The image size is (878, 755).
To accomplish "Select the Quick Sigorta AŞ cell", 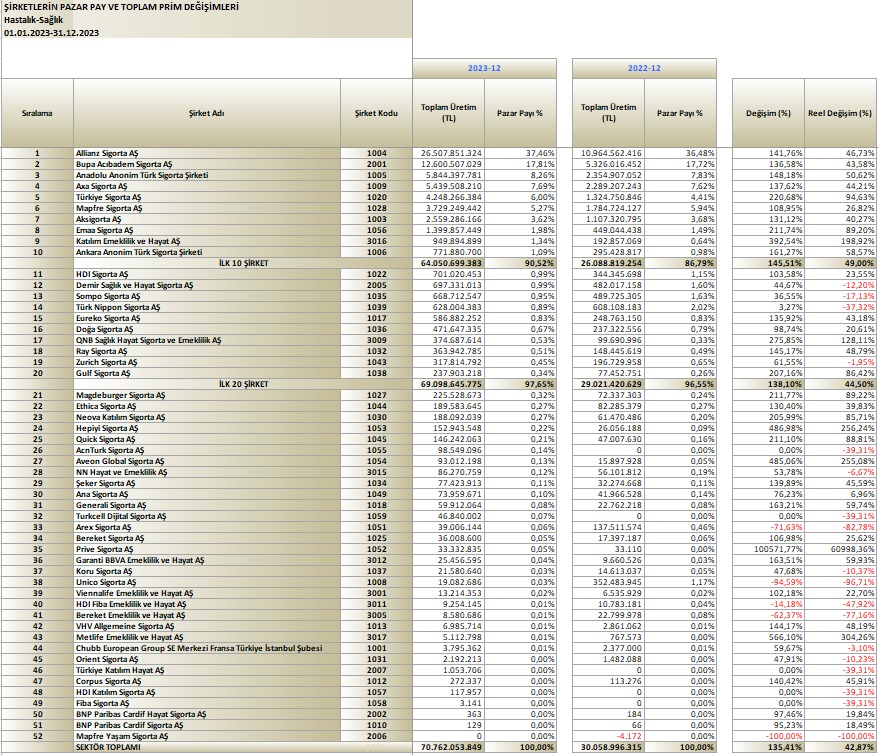I will point(207,439).
